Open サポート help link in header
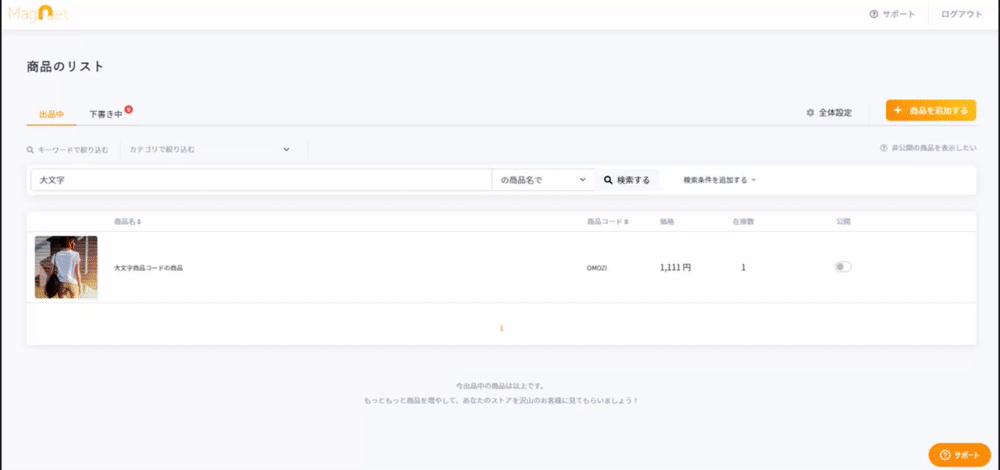 point(892,14)
